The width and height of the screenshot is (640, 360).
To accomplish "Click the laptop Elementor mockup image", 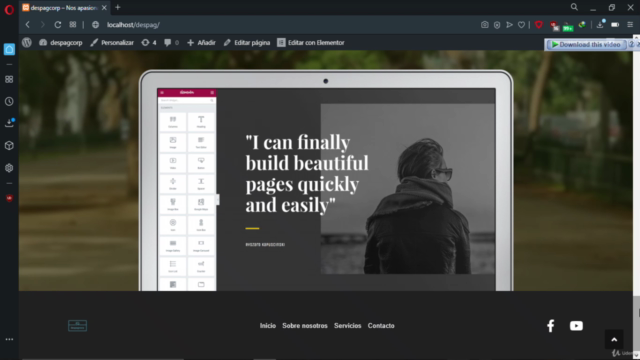I will pos(326,180).
